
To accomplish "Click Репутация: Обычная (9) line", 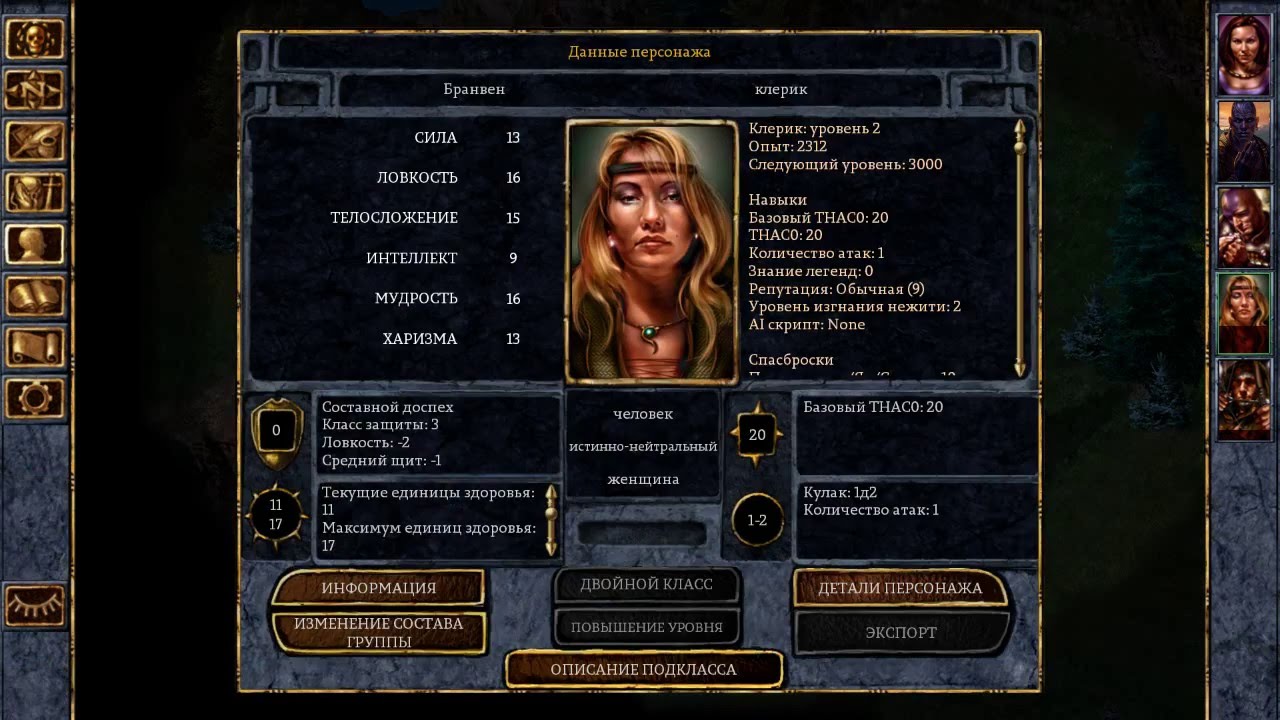I will tap(836, 288).
